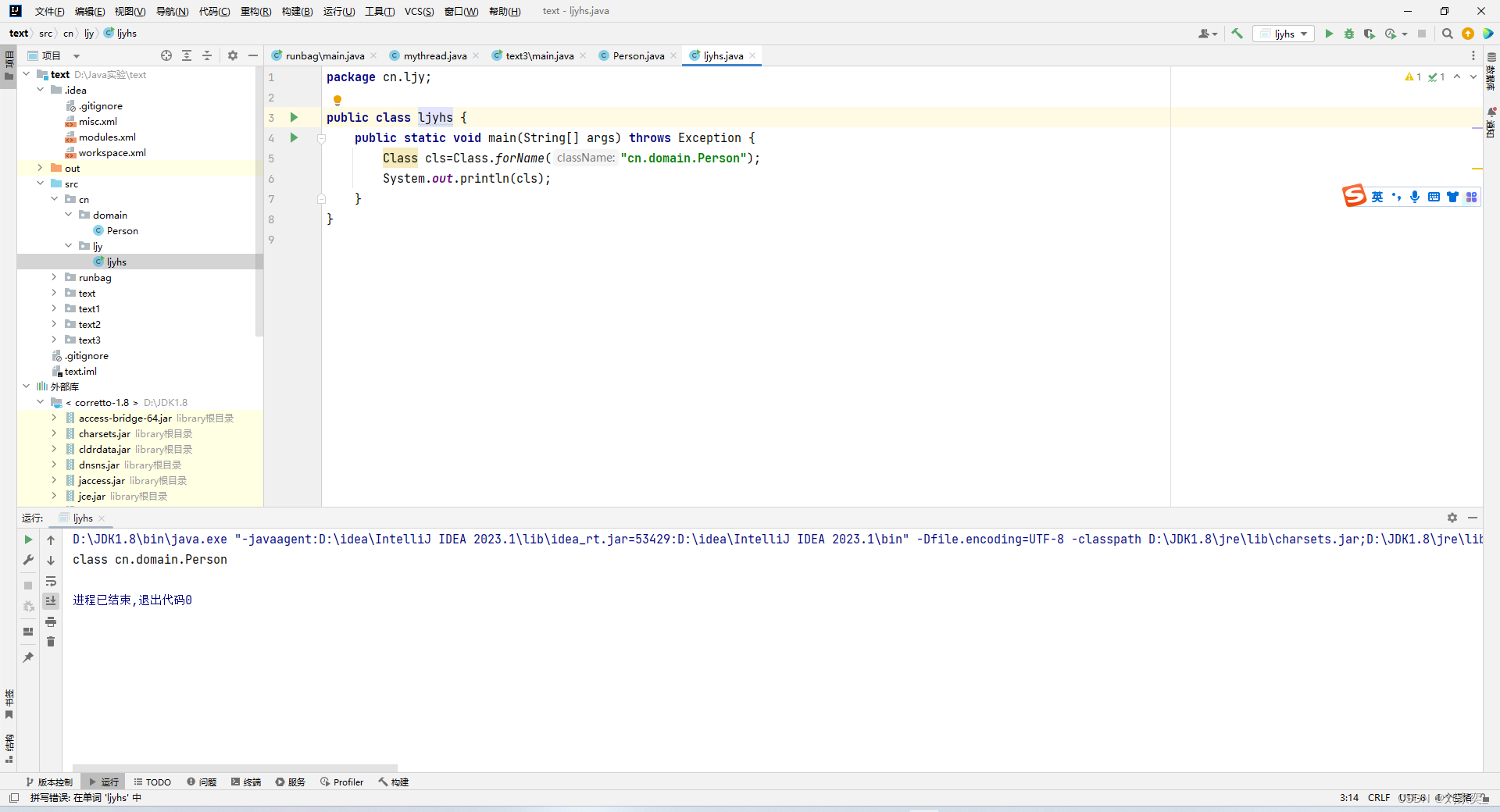The width and height of the screenshot is (1500, 812).
Task: Start debugging using the bug icon
Action: (1349, 34)
